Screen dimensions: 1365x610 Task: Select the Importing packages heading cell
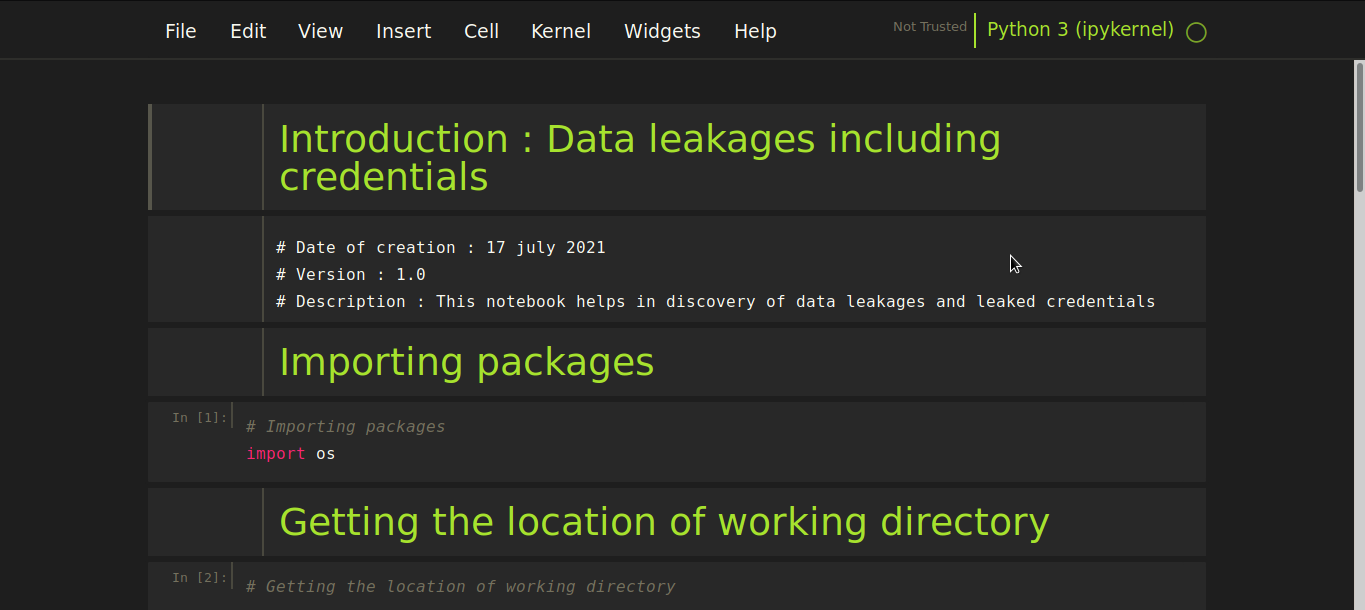click(466, 362)
